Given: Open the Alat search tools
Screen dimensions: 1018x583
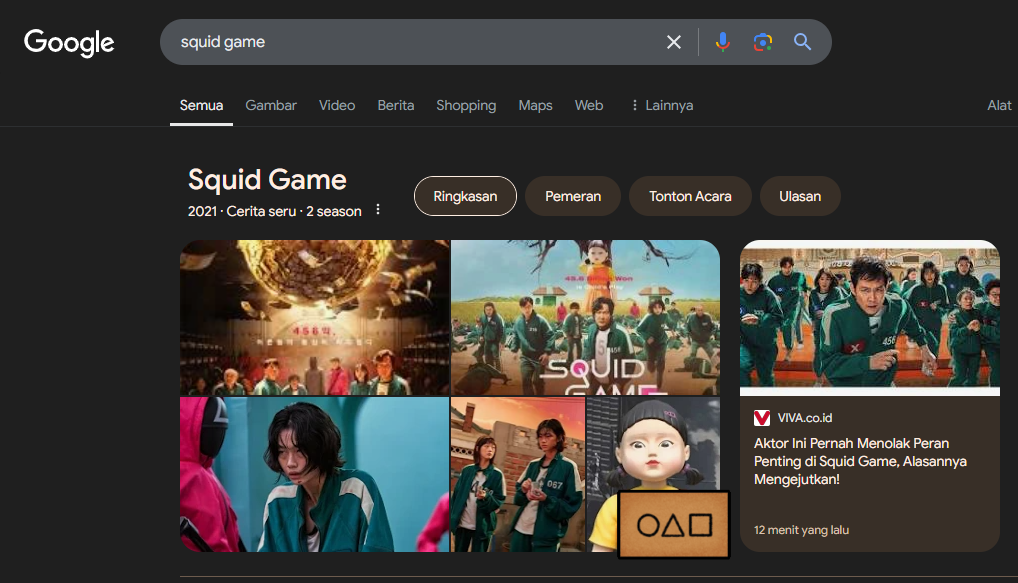Looking at the screenshot, I should (x=999, y=105).
